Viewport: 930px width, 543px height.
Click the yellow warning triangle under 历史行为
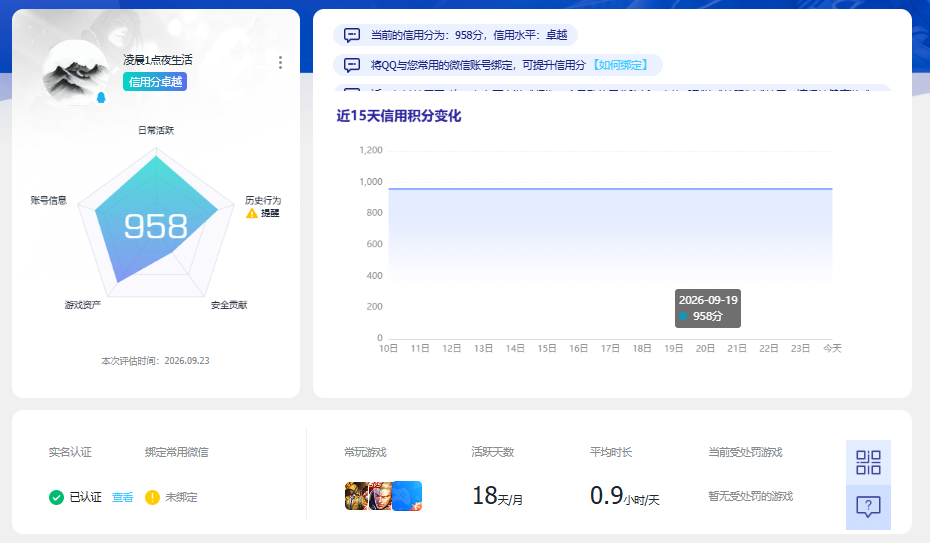point(252,213)
